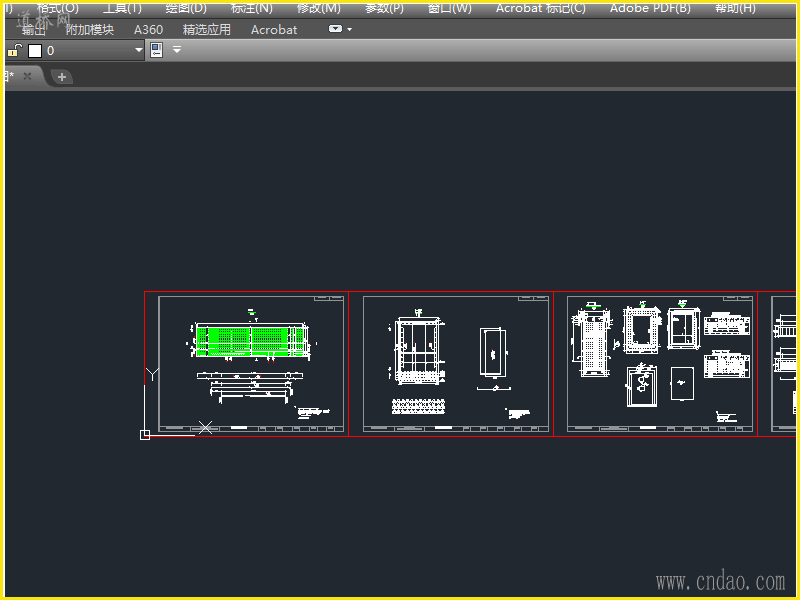Switch to the 附加模块 ribbon tab

tap(90, 30)
